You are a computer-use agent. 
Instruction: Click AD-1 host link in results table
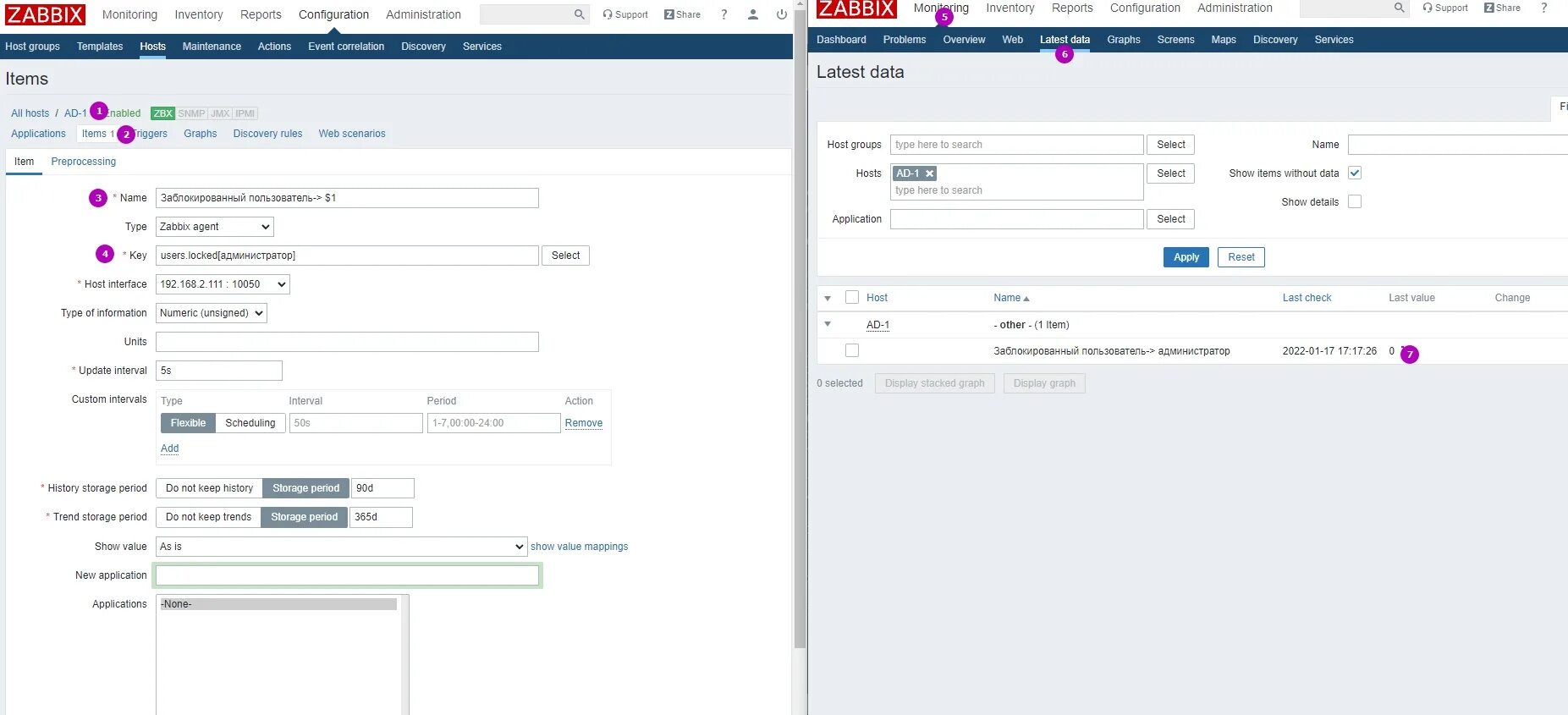click(x=878, y=325)
